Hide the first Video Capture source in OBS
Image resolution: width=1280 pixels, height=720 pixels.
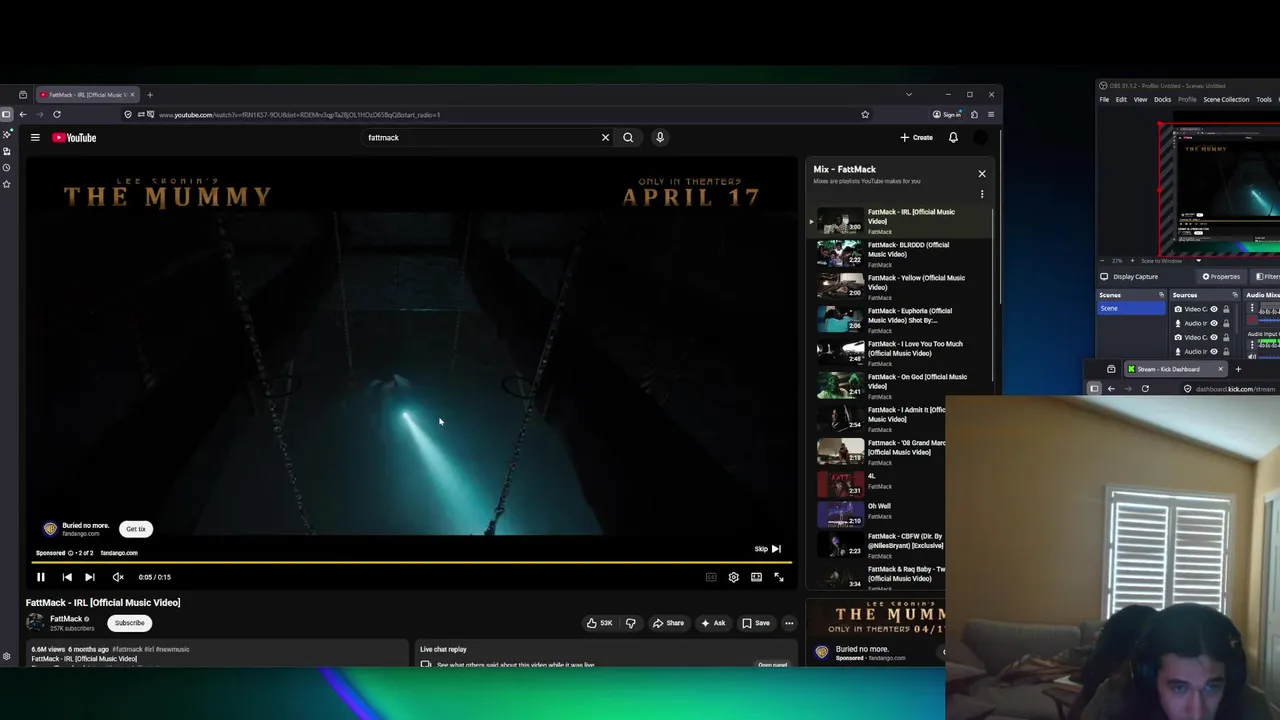click(1214, 309)
